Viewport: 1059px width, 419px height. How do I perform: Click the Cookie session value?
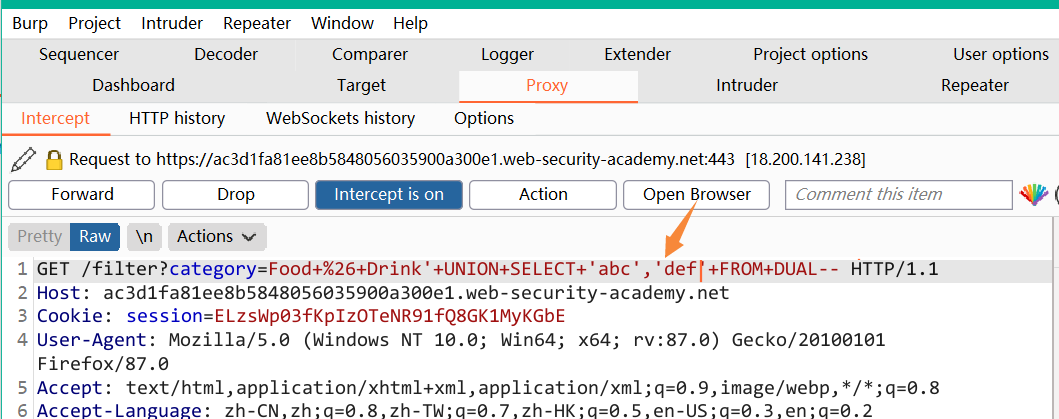[390, 317]
